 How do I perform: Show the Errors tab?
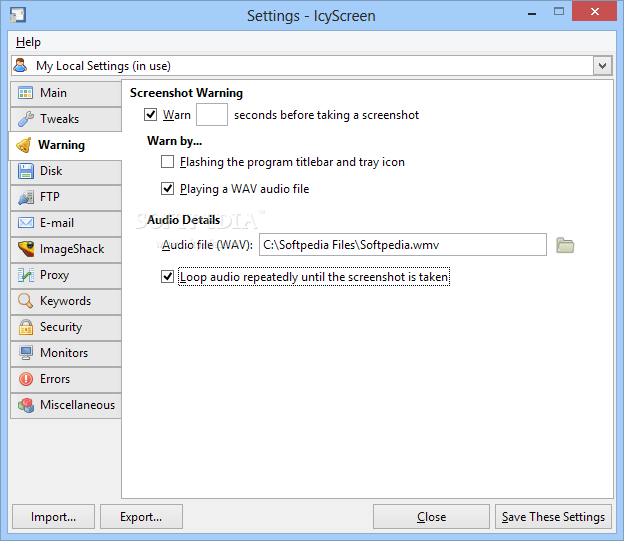[66, 379]
